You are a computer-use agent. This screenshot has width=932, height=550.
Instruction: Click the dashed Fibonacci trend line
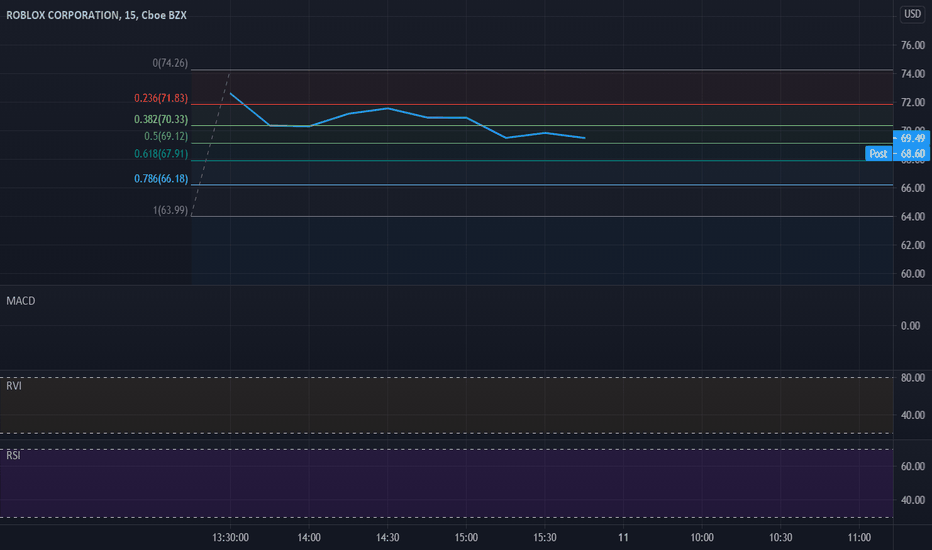click(x=211, y=144)
